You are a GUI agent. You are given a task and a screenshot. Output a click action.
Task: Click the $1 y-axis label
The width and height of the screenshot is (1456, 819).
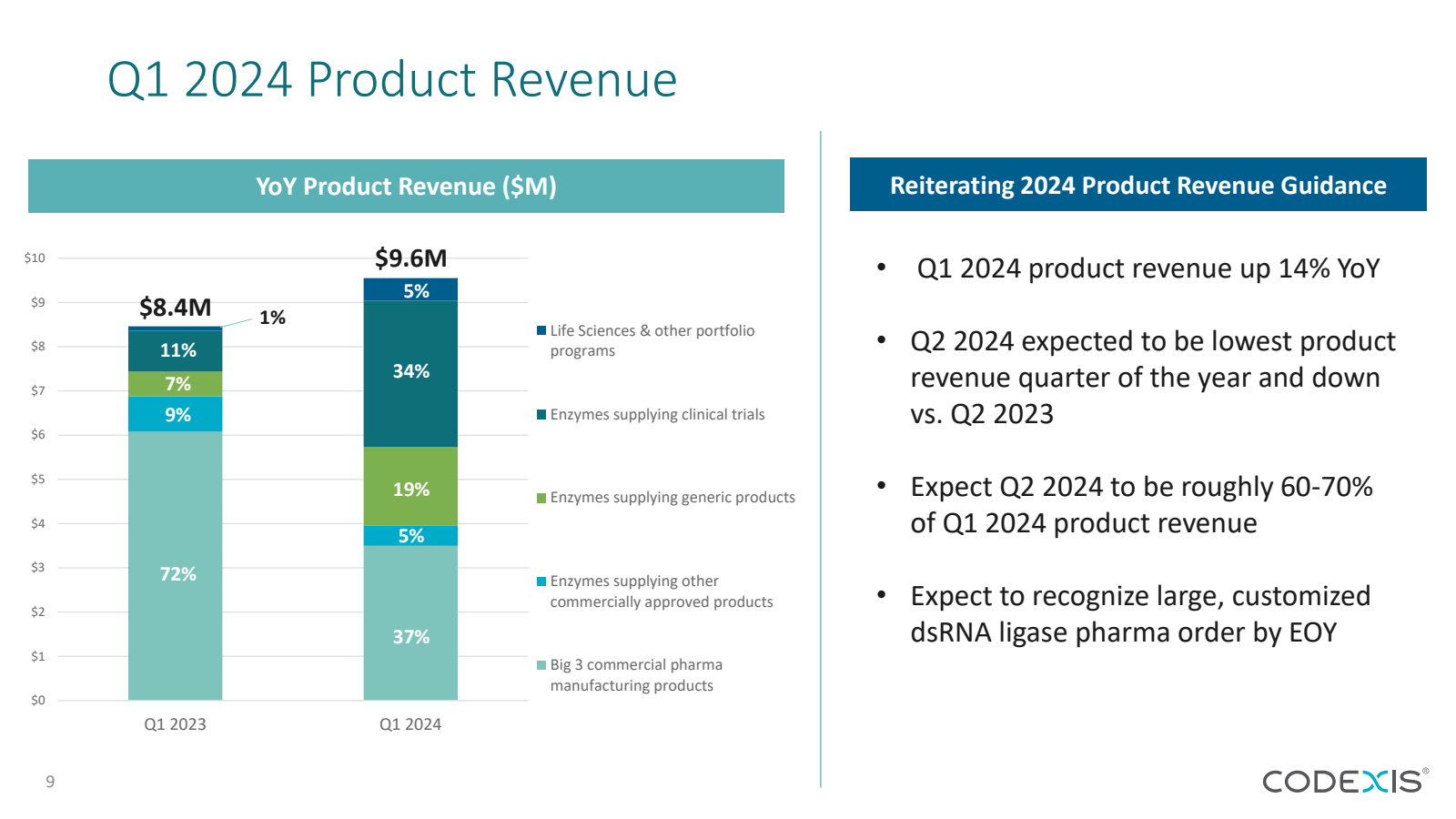tap(38, 656)
